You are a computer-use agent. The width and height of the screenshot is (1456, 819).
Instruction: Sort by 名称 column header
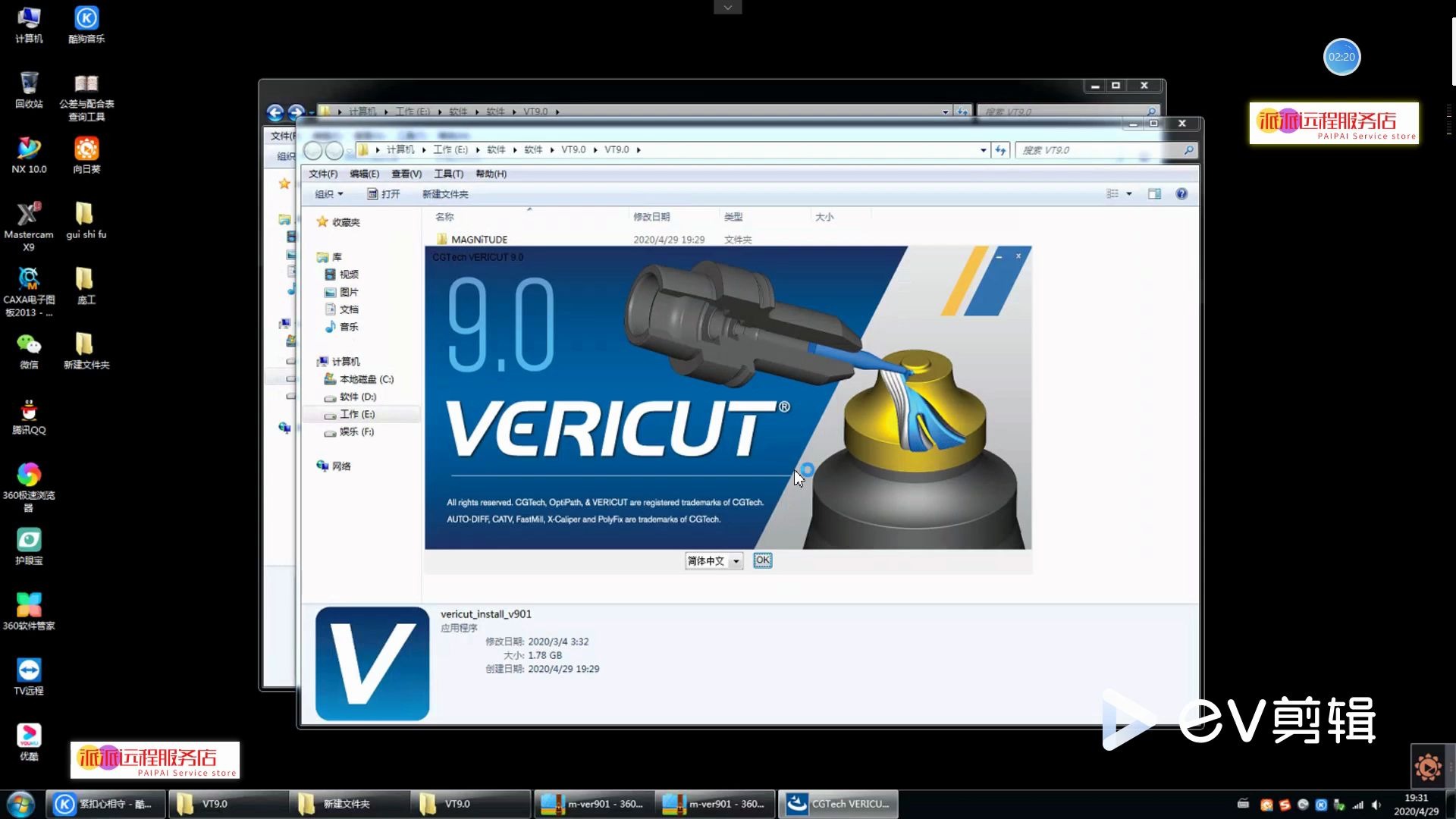(445, 217)
